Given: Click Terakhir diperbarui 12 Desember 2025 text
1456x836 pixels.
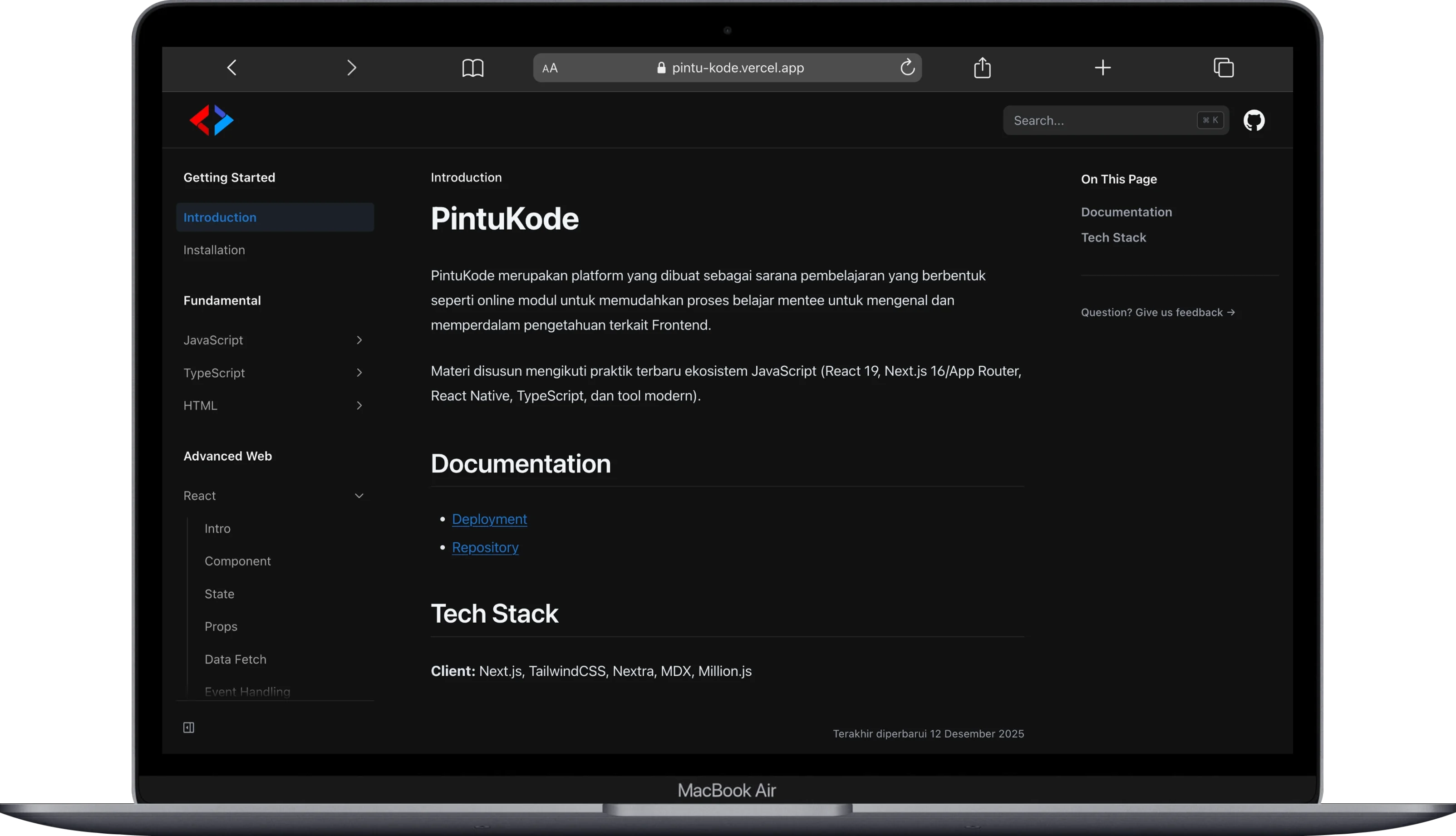Looking at the screenshot, I should point(928,734).
